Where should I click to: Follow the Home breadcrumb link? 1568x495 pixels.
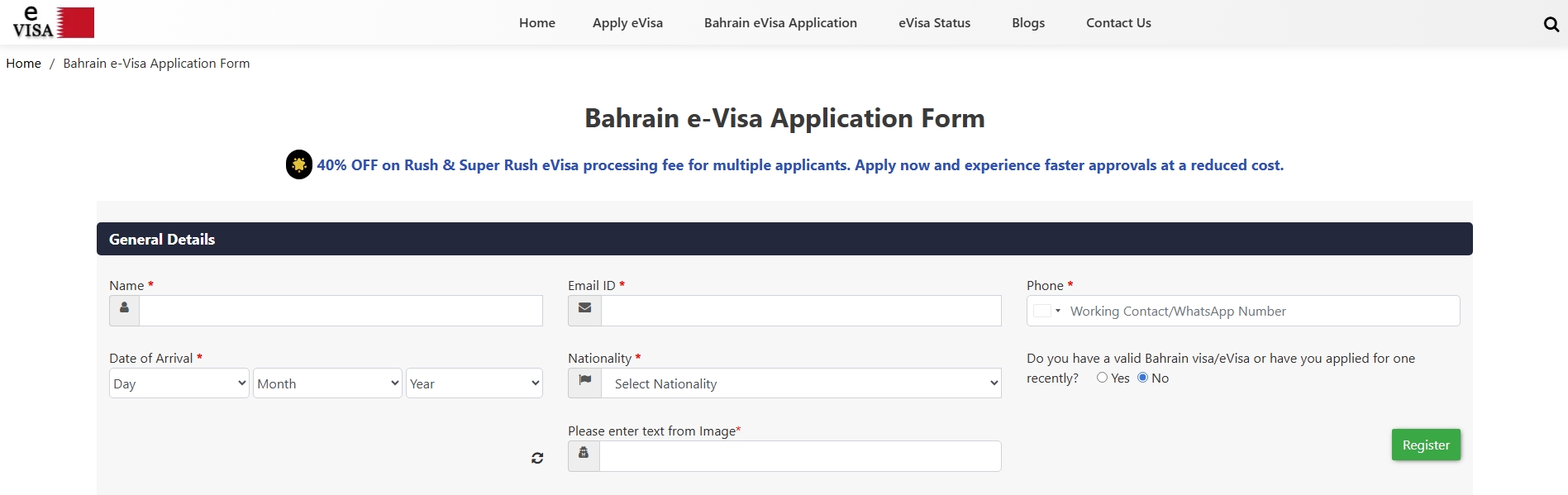[23, 64]
